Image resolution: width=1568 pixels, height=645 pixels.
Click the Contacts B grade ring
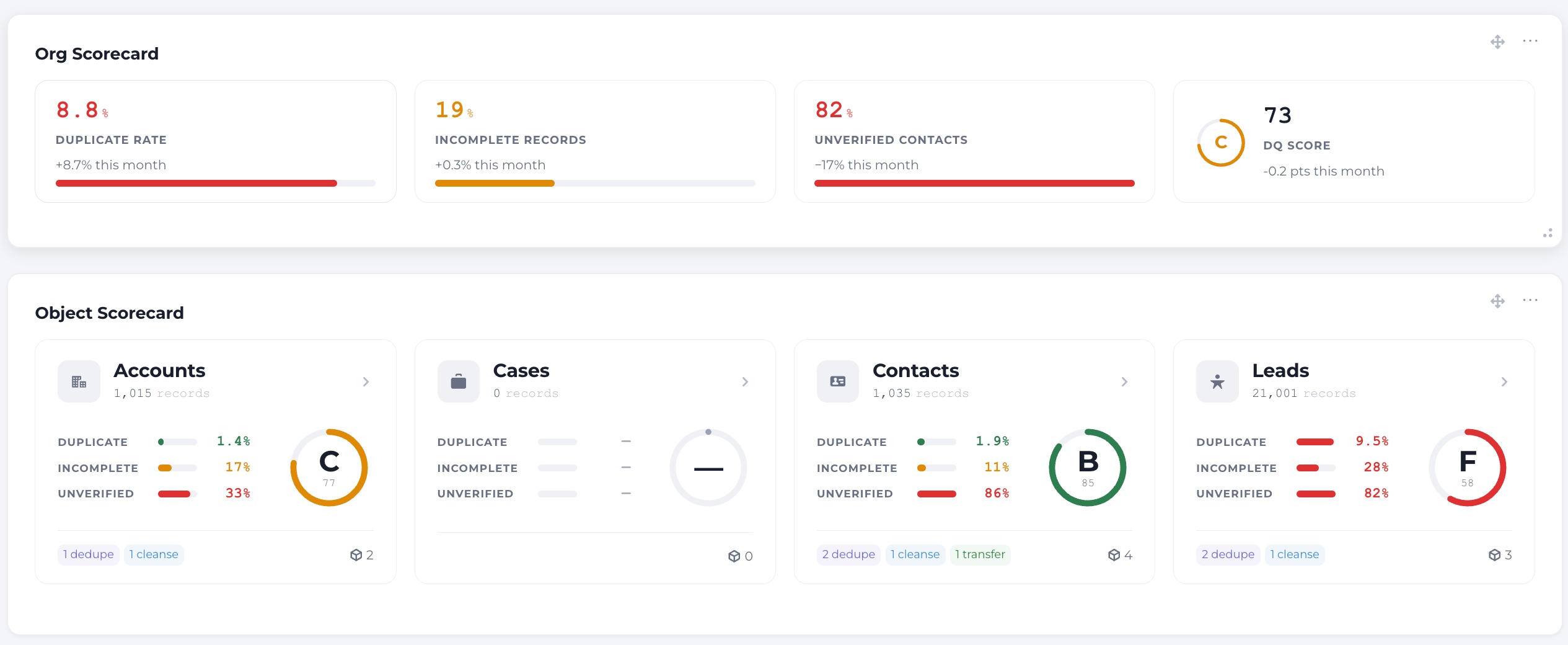[1088, 468]
